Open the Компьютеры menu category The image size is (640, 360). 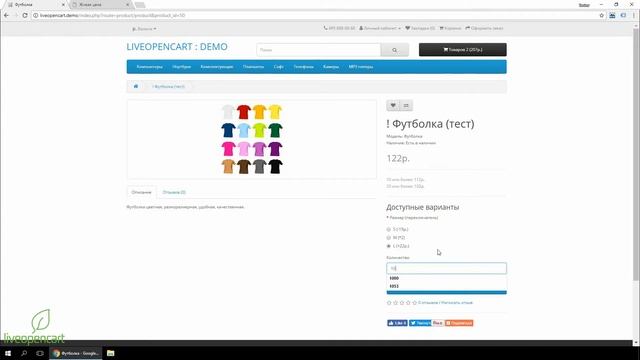tap(149, 67)
